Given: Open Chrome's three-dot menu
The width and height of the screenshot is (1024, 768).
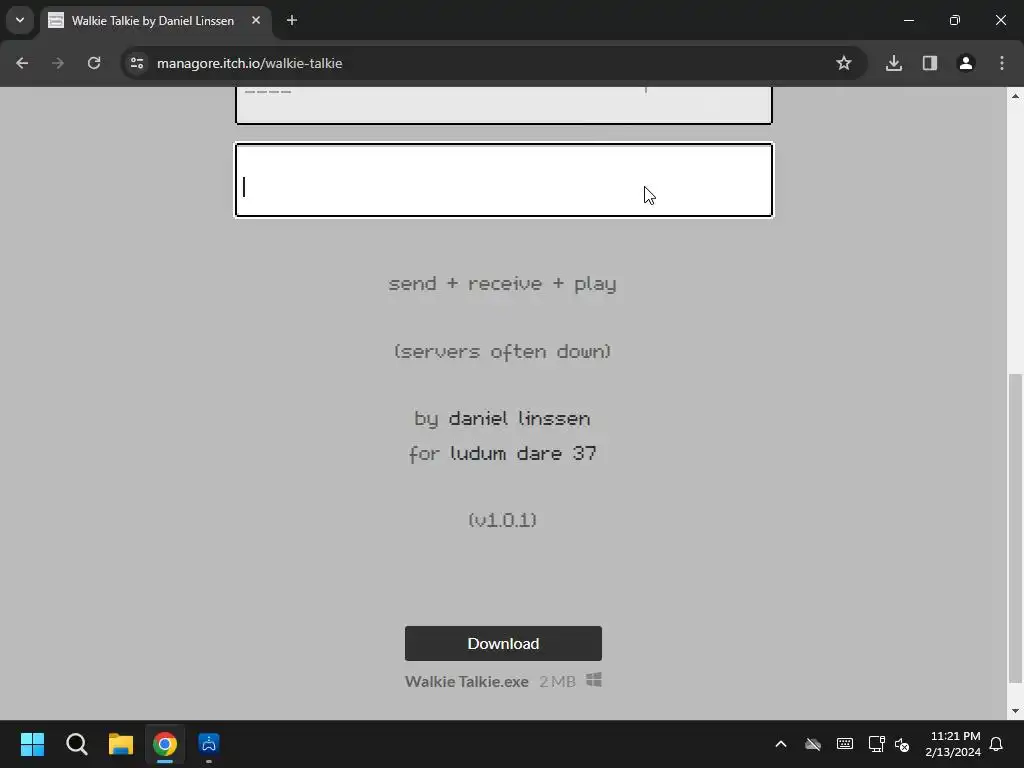Looking at the screenshot, I should (1002, 63).
